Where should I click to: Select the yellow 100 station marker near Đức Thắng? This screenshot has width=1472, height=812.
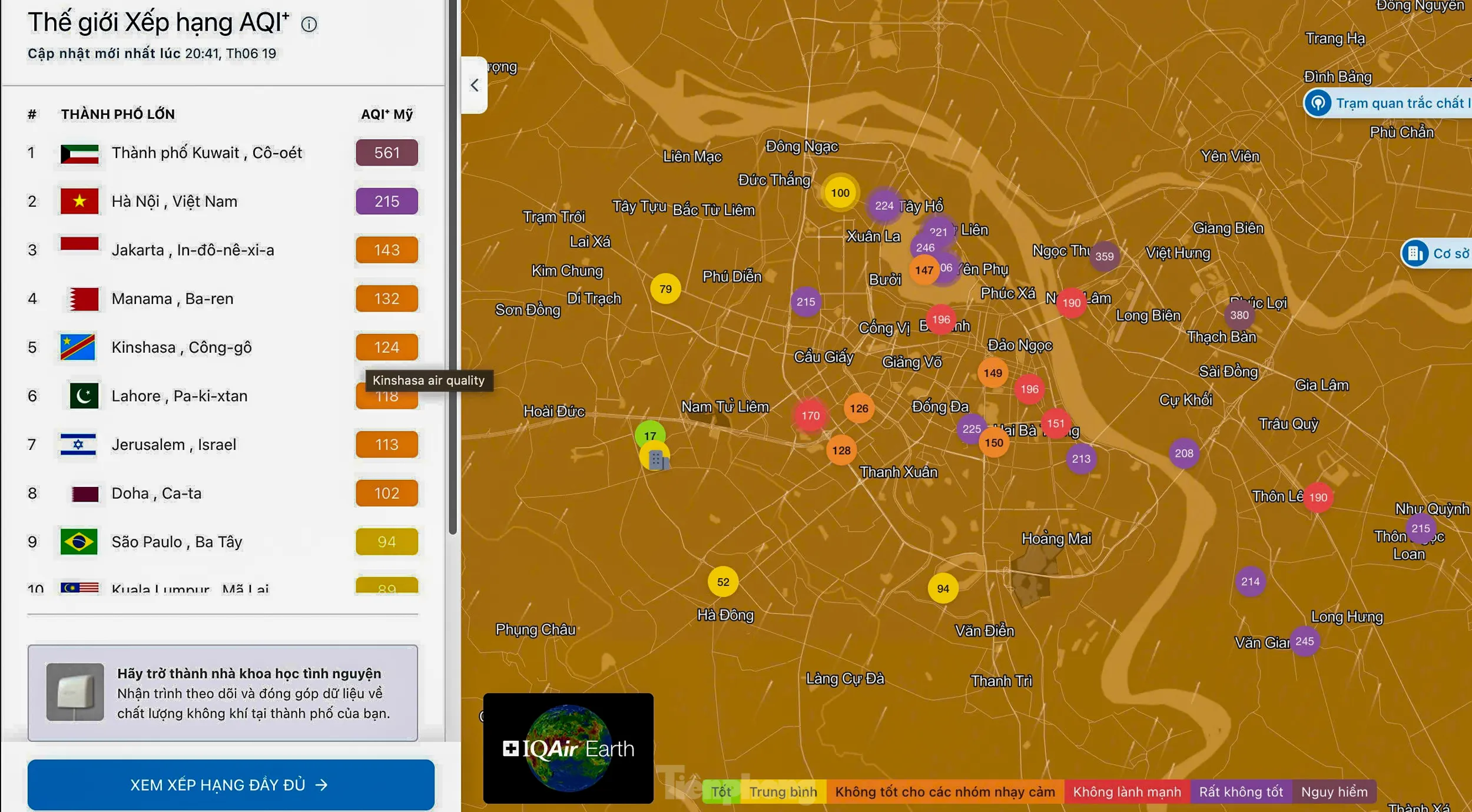(x=840, y=193)
